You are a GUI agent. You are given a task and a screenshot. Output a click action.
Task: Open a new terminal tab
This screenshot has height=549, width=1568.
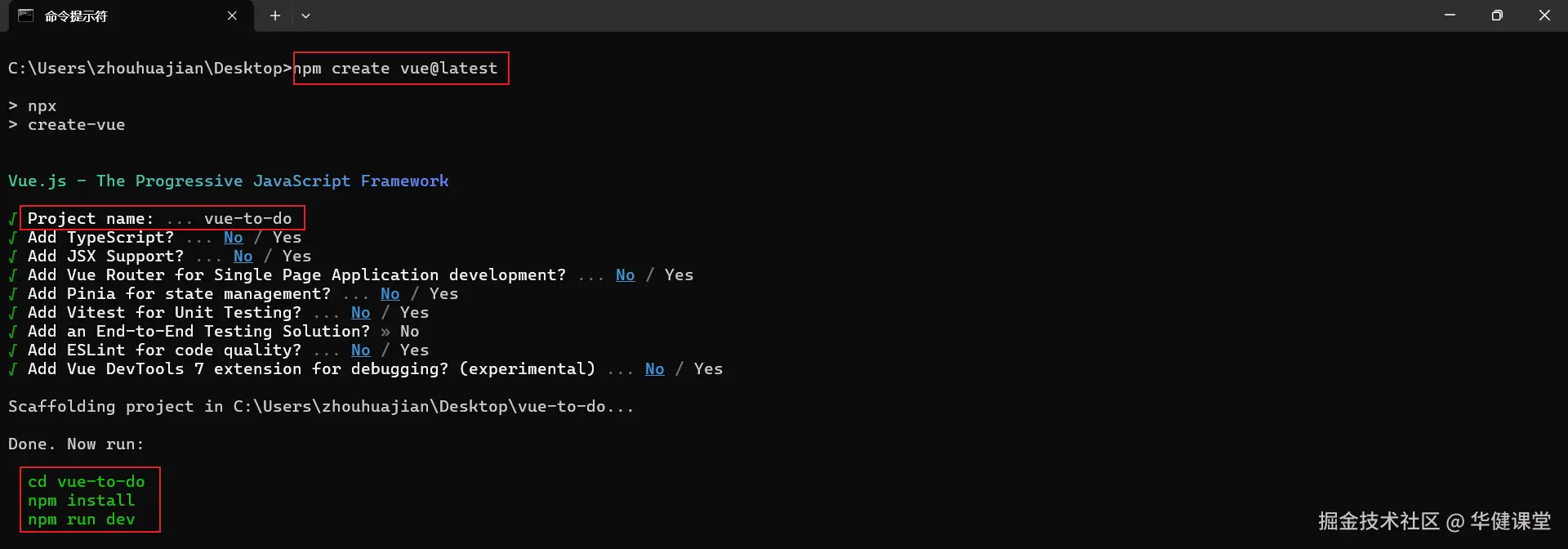[275, 16]
